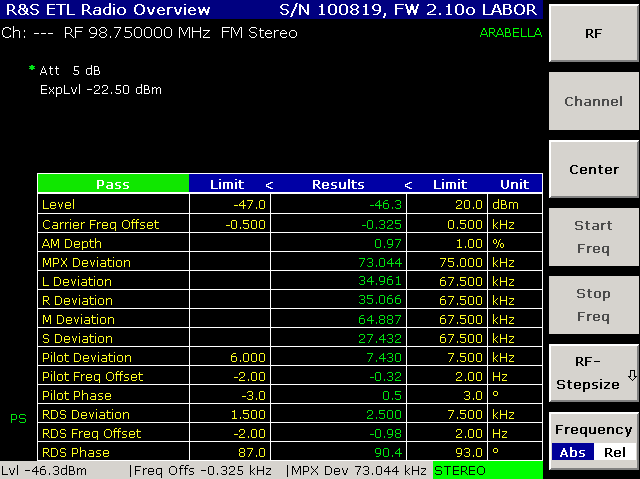Select the Center frequency softkey

(593, 169)
